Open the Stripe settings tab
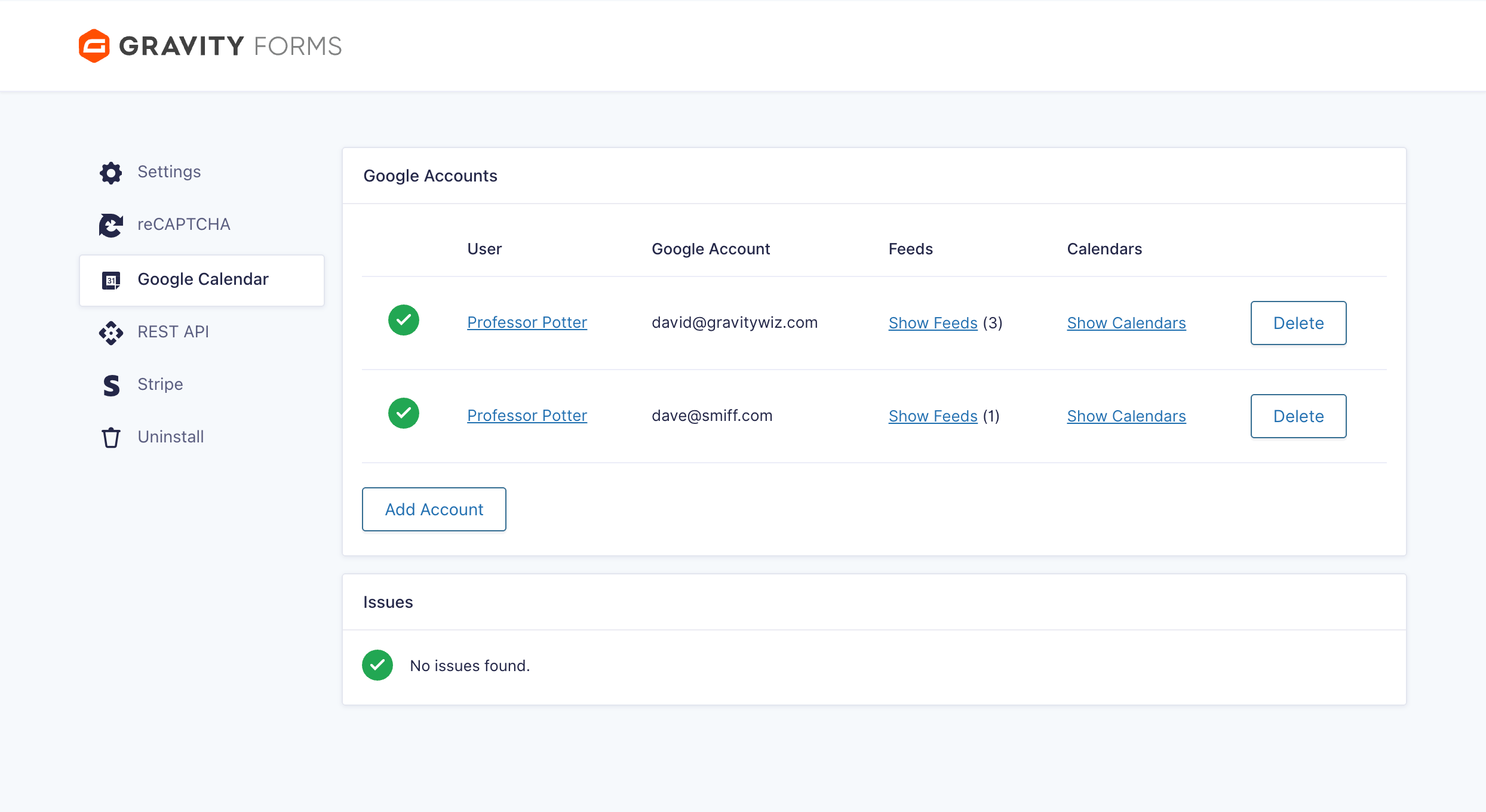 click(160, 385)
